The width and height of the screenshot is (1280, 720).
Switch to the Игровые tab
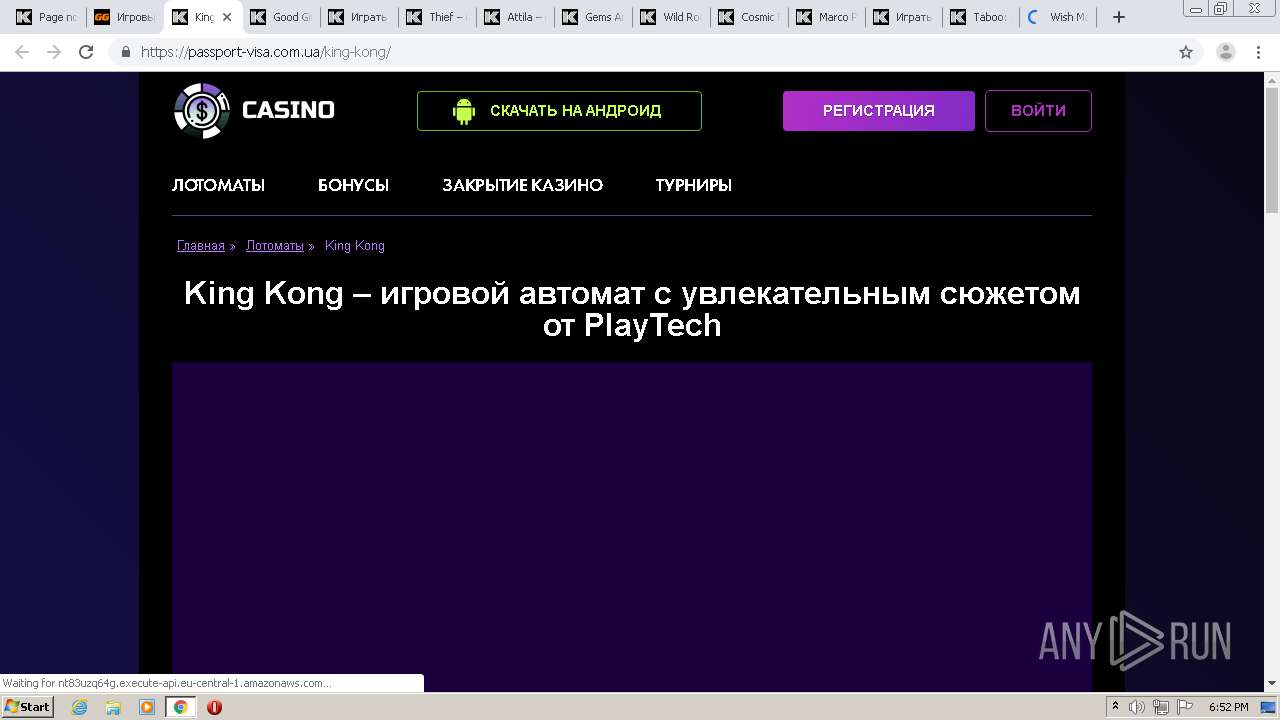[x=125, y=17]
